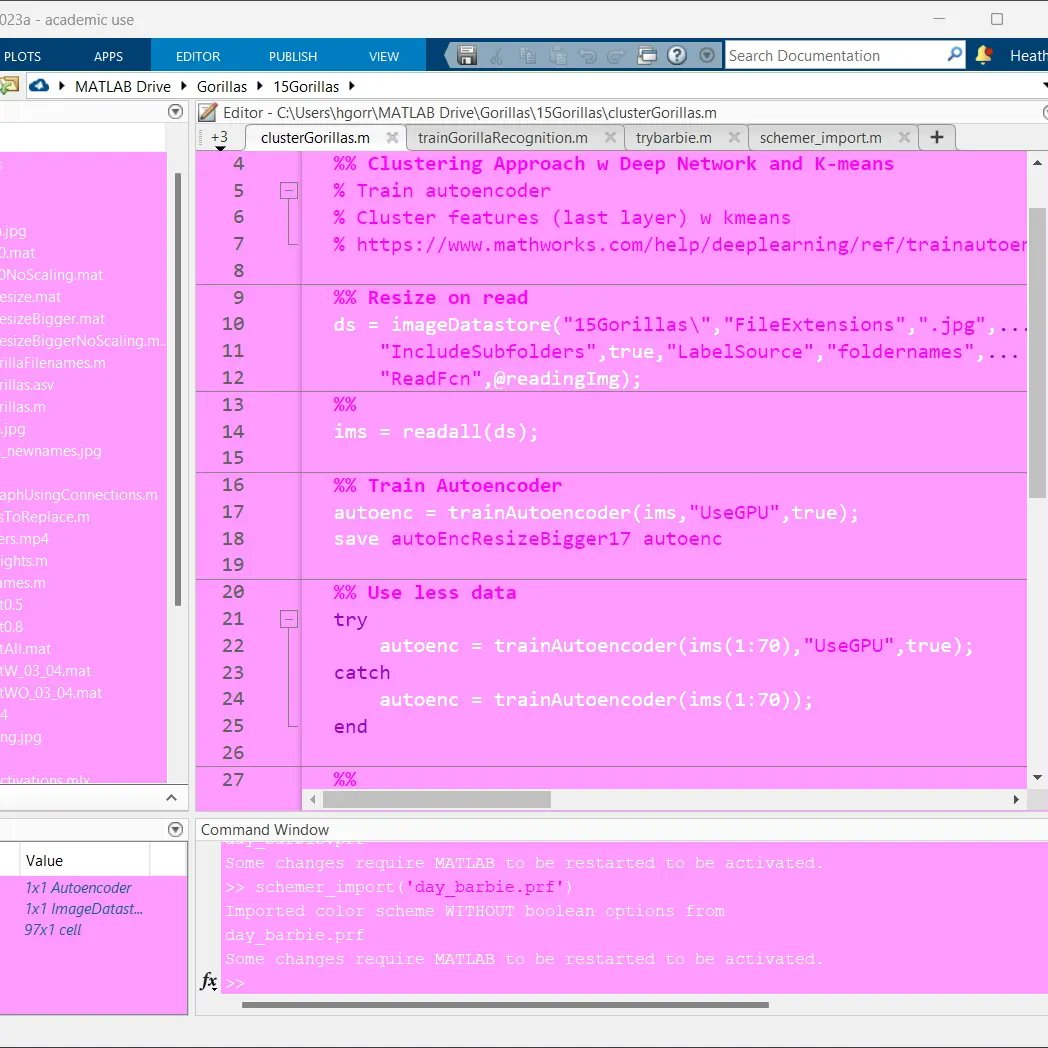This screenshot has width=1048, height=1048.
Task: Close the trybarbie.m tab
Action: click(734, 137)
